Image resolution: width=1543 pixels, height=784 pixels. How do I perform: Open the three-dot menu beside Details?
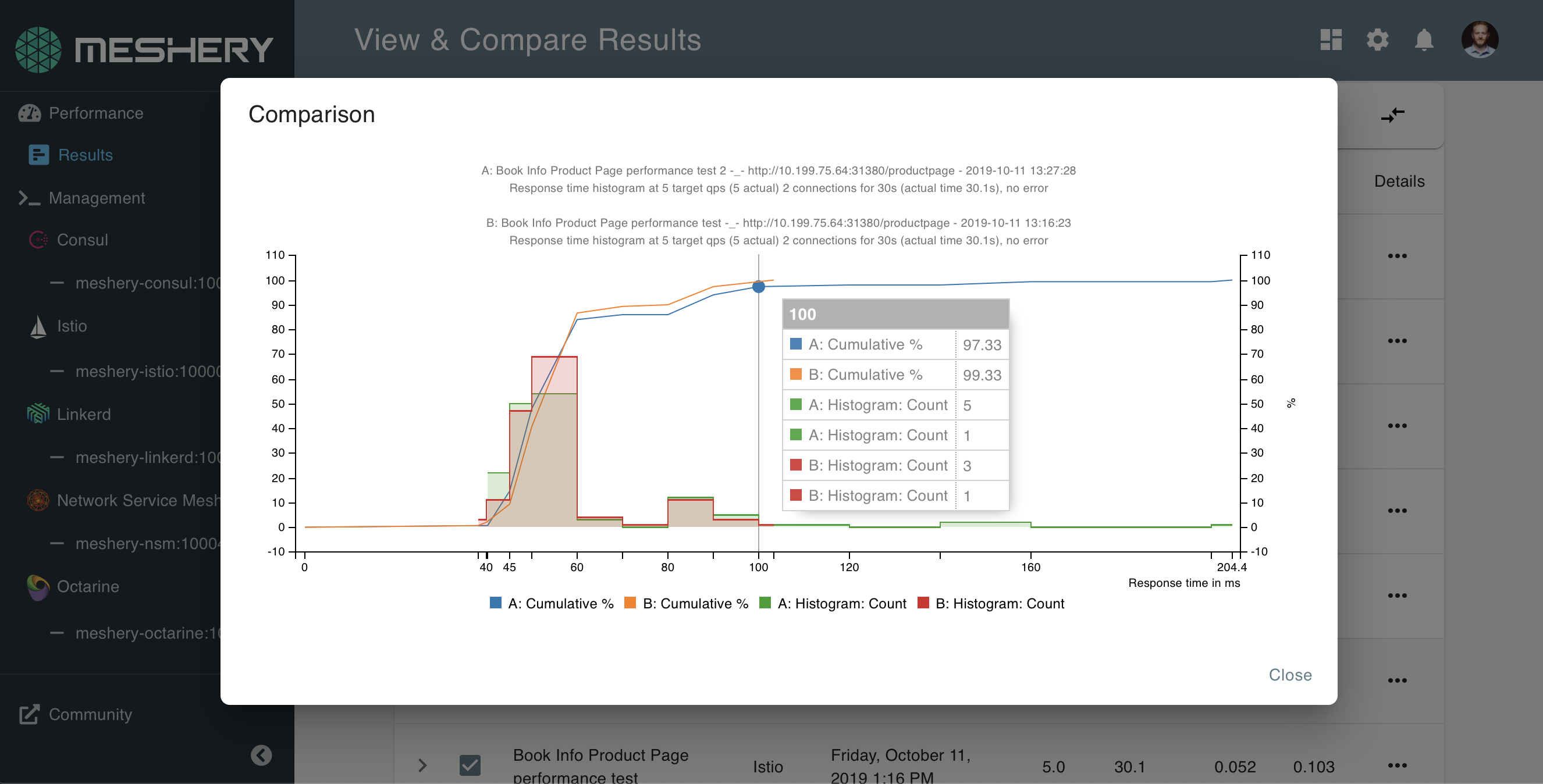coord(1399,255)
